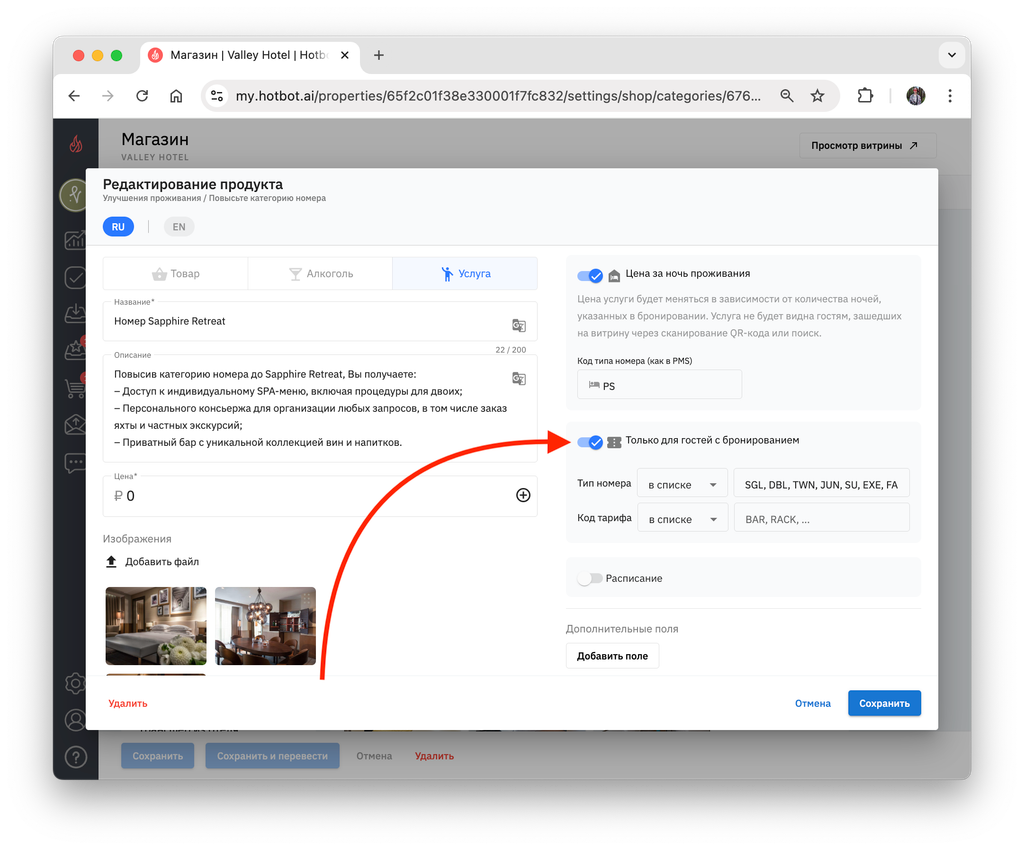The width and height of the screenshot is (1024, 850).
Task: Open the user profile sidebar icon
Action: point(76,720)
